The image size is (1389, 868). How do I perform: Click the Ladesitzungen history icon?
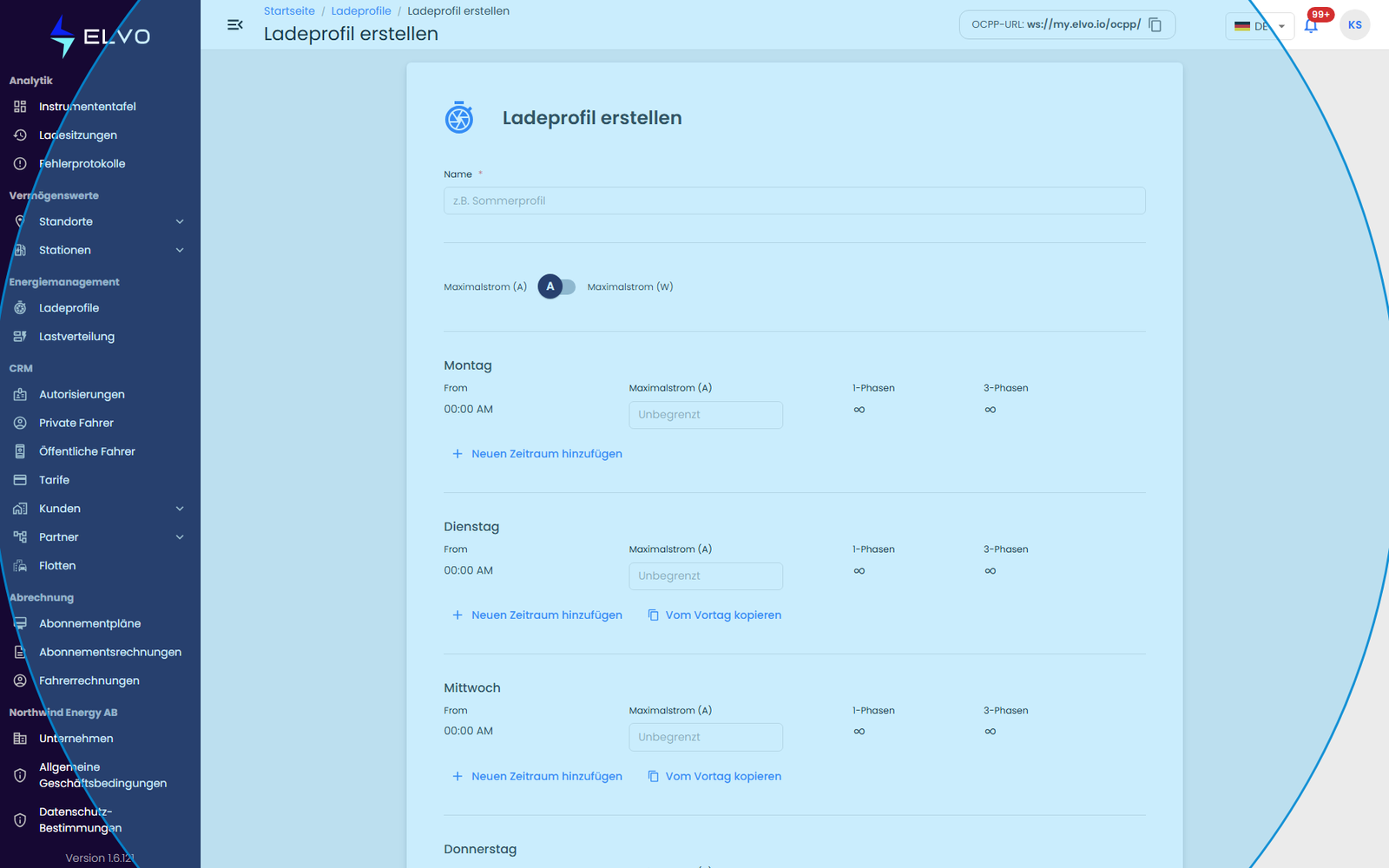coord(20,135)
